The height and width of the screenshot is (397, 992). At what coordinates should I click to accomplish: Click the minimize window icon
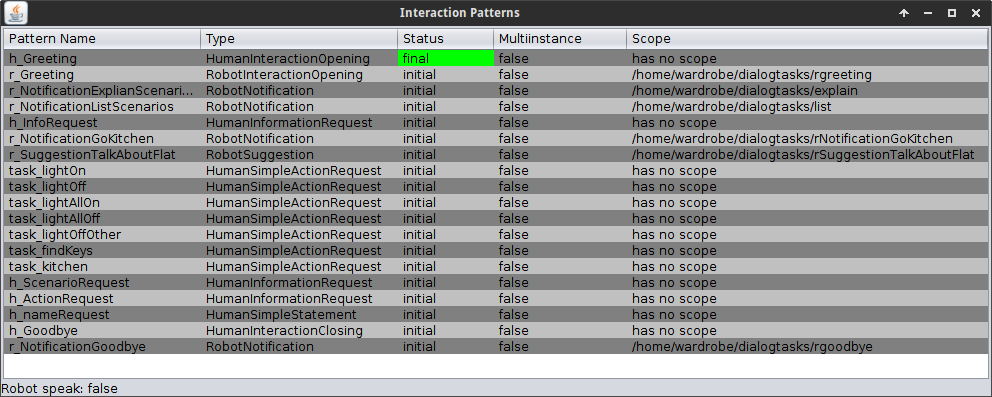928,13
